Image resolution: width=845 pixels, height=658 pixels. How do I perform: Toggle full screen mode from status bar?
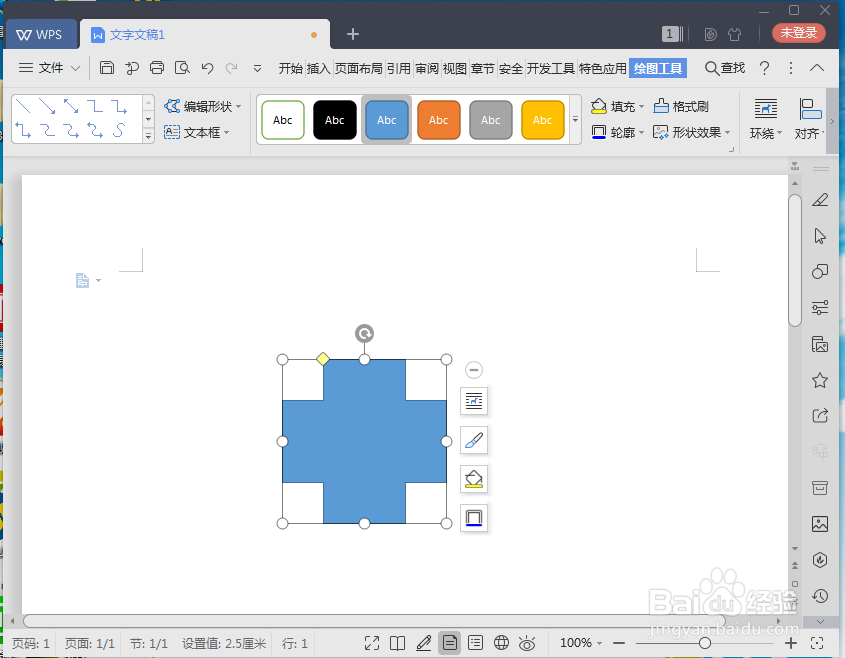point(371,643)
